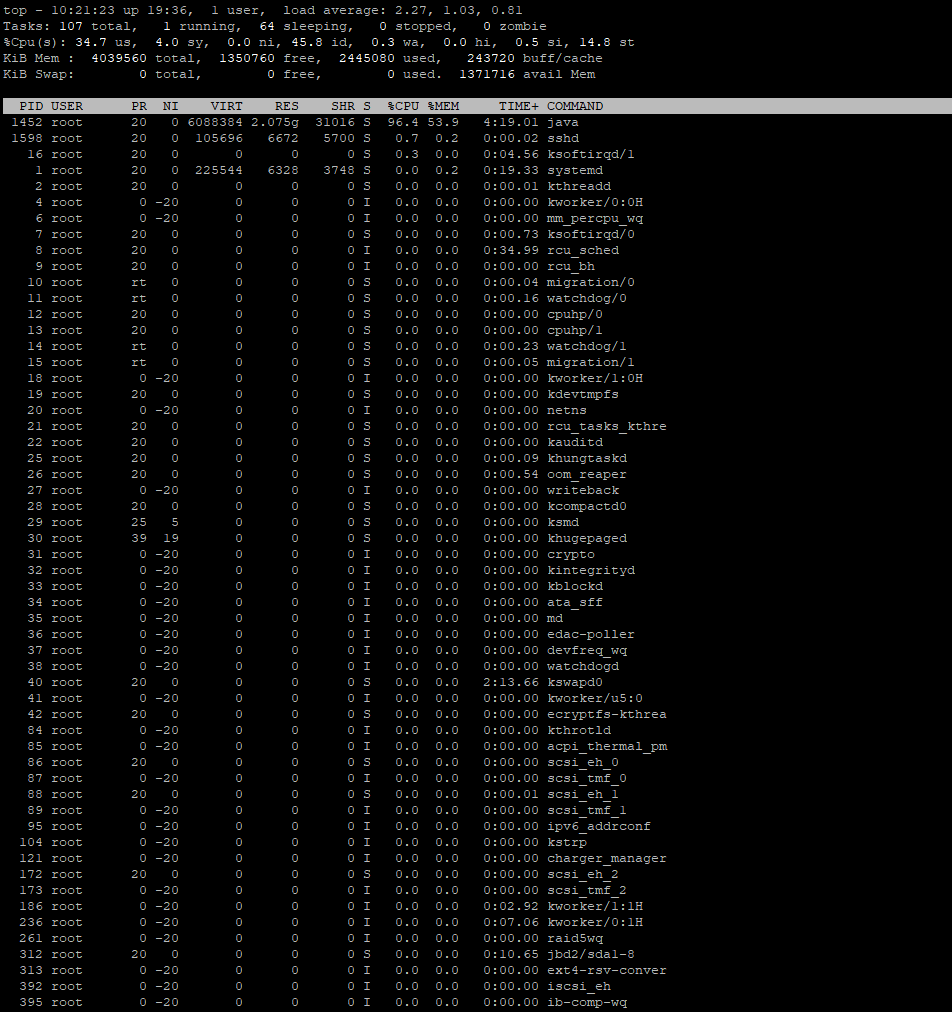The width and height of the screenshot is (952, 1012).
Task: Click the TIME+ column header
Action: (x=519, y=106)
